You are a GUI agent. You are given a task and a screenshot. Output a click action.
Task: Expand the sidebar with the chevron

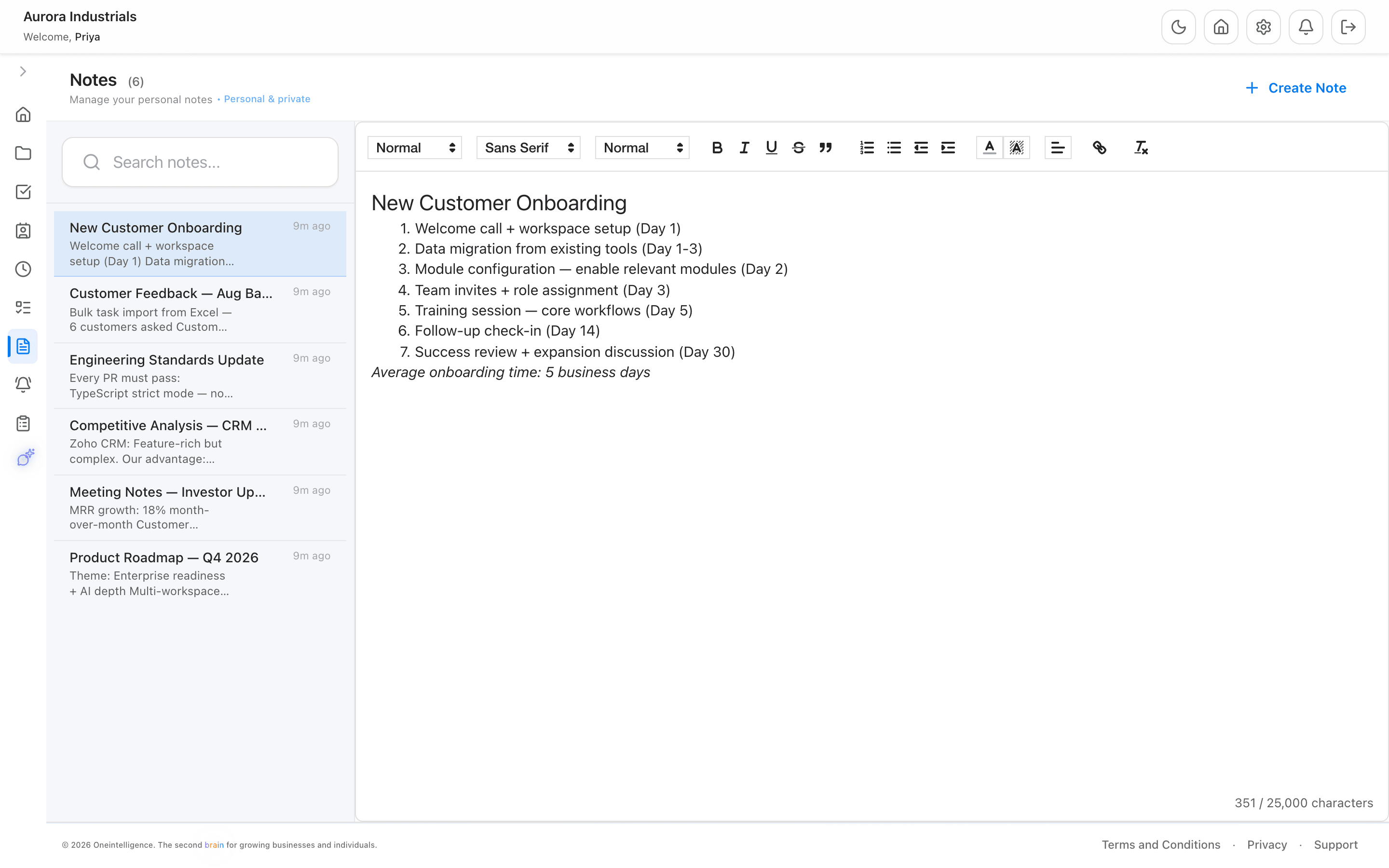coord(23,72)
